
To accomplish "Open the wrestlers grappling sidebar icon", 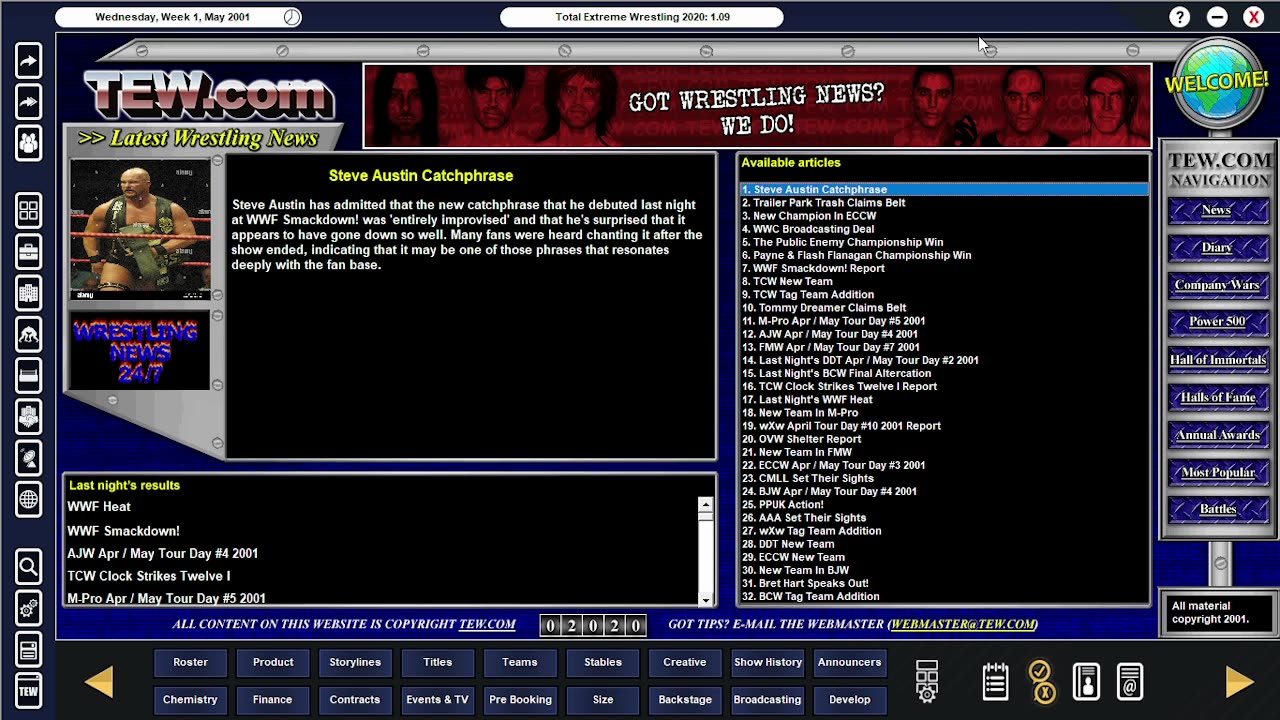I will point(28,335).
